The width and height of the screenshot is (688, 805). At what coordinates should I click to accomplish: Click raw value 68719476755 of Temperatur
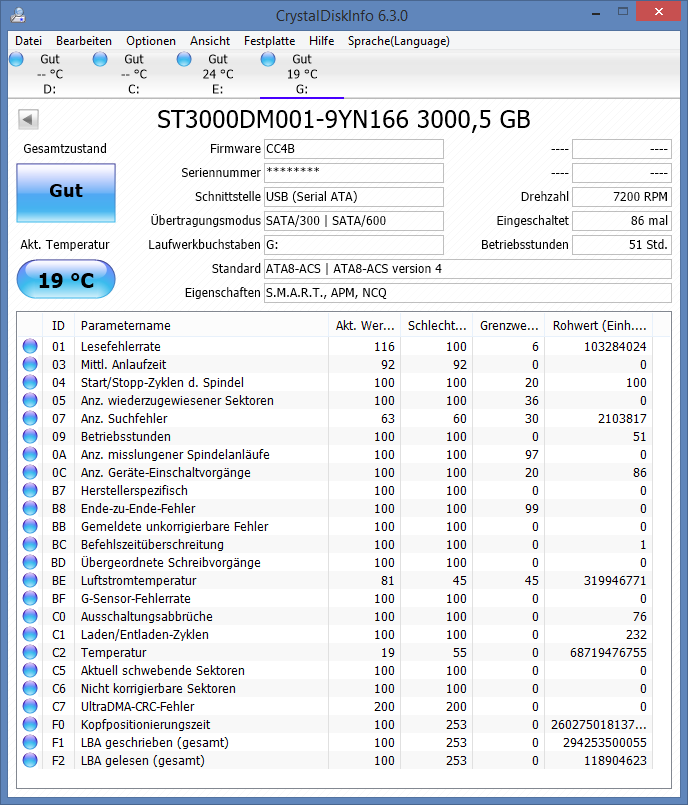pyautogui.click(x=608, y=653)
